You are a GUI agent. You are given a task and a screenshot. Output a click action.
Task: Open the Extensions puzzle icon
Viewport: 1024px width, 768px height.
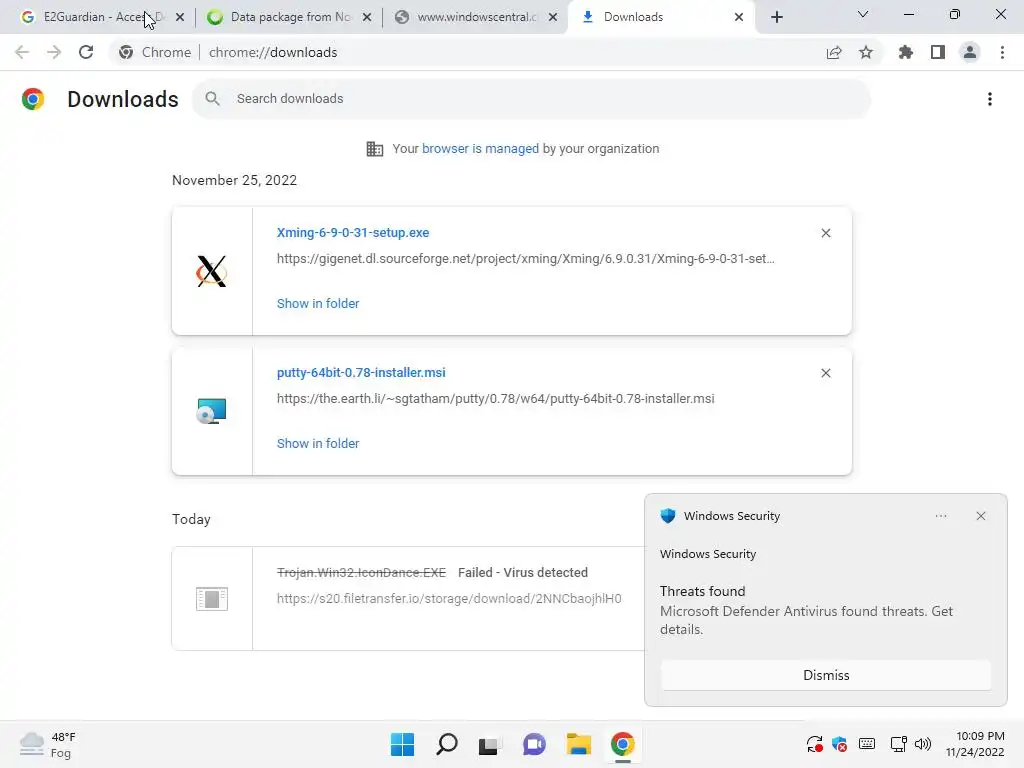point(906,52)
